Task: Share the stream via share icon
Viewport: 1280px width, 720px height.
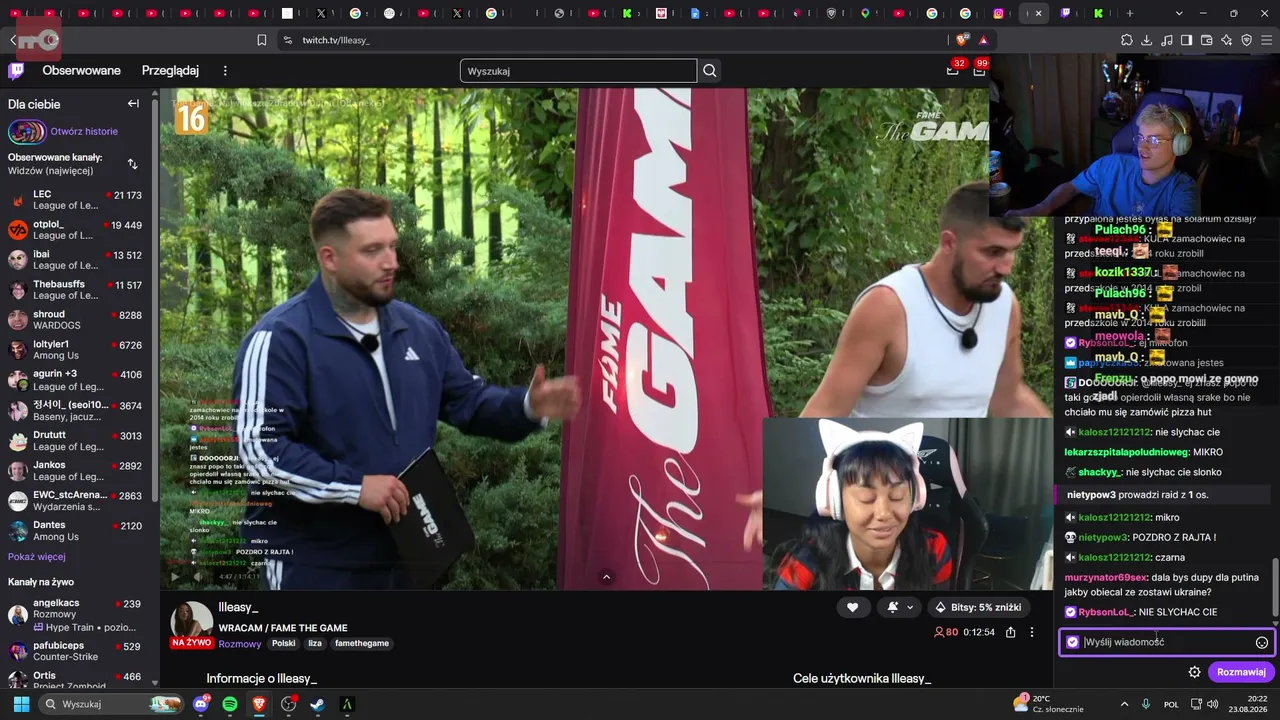Action: coord(1011,632)
